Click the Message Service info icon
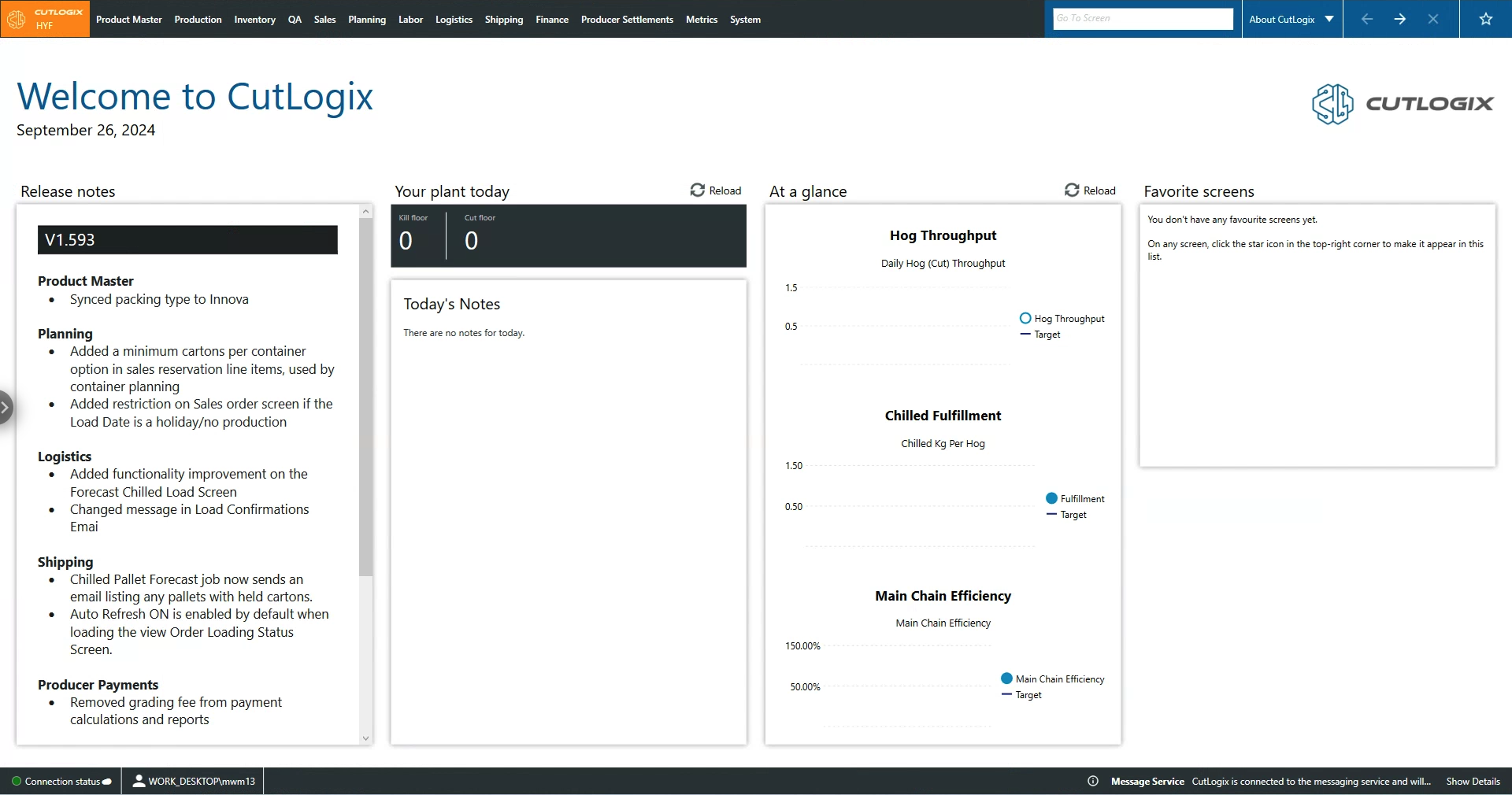1512x795 pixels. pos(1093,781)
